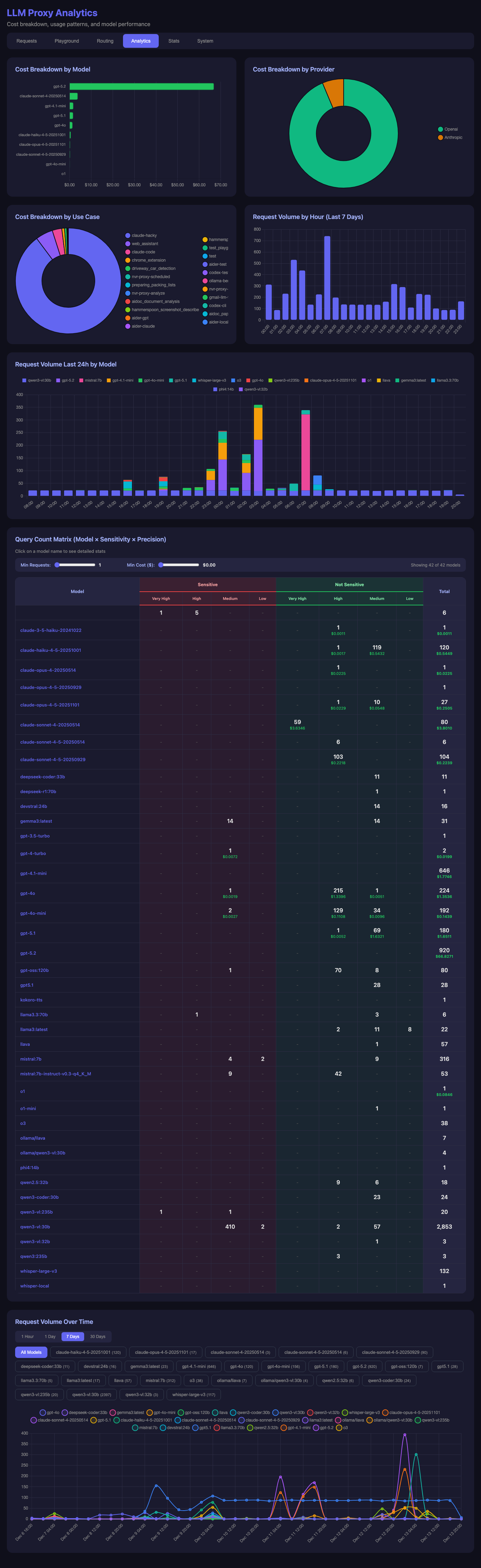Click the Min Cost slider
The height and width of the screenshot is (1568, 481).
[x=179, y=565]
